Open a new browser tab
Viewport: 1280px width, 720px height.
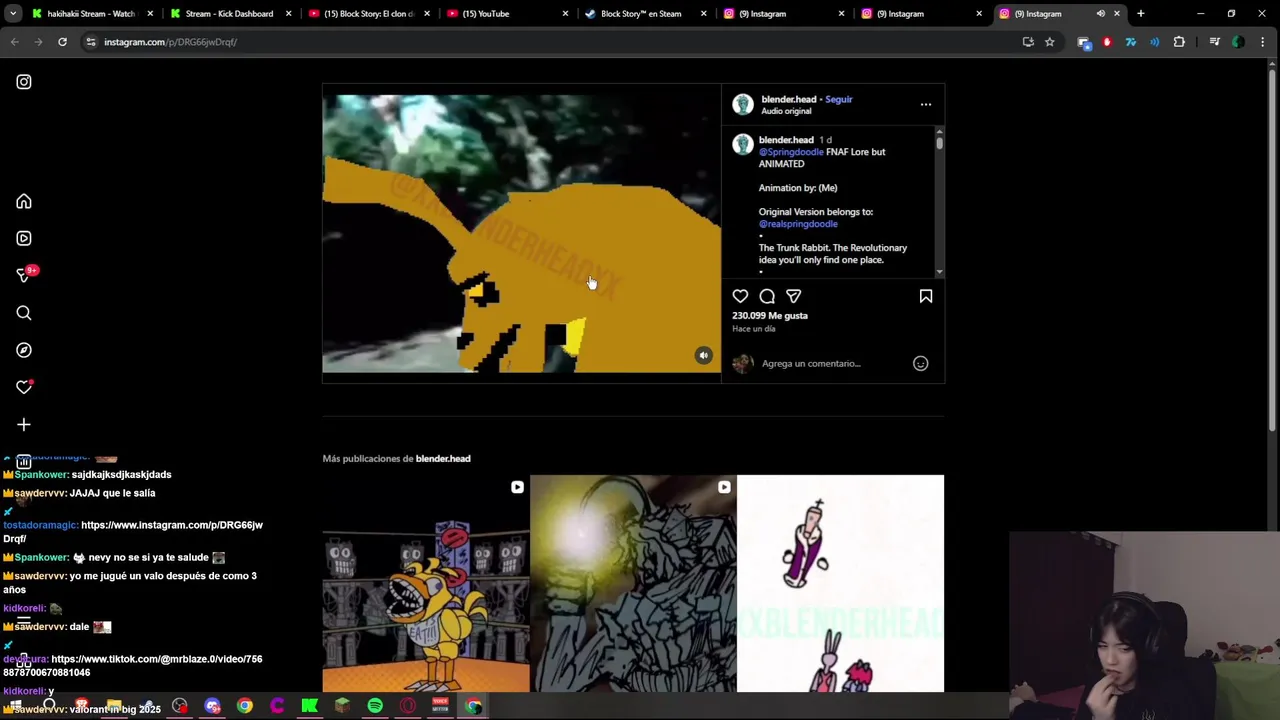coord(1141,14)
